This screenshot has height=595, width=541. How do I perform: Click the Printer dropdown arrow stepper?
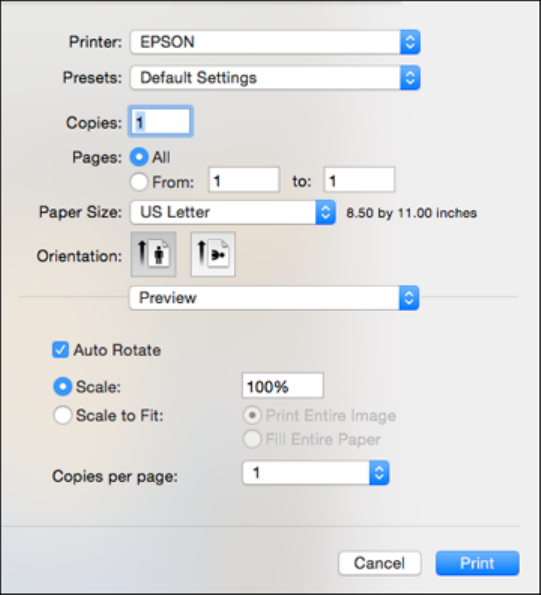pos(410,42)
